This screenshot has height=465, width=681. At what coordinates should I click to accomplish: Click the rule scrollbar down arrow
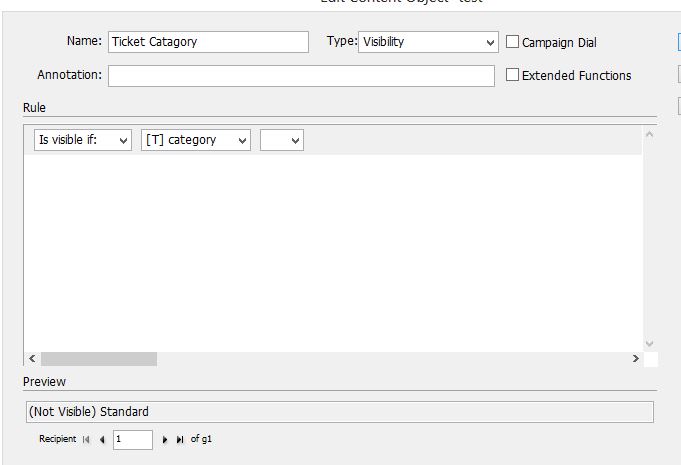tap(649, 342)
